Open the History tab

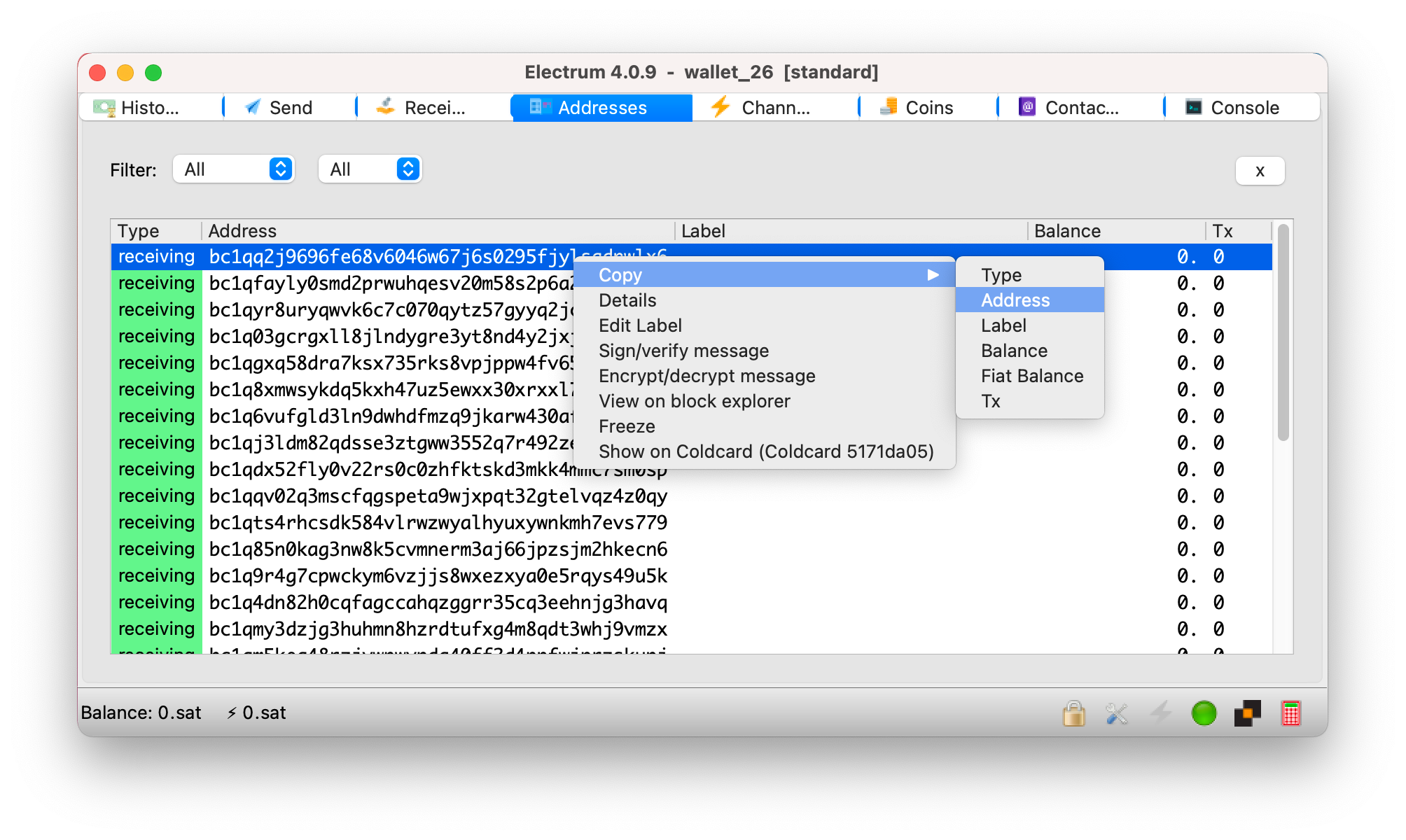[150, 108]
